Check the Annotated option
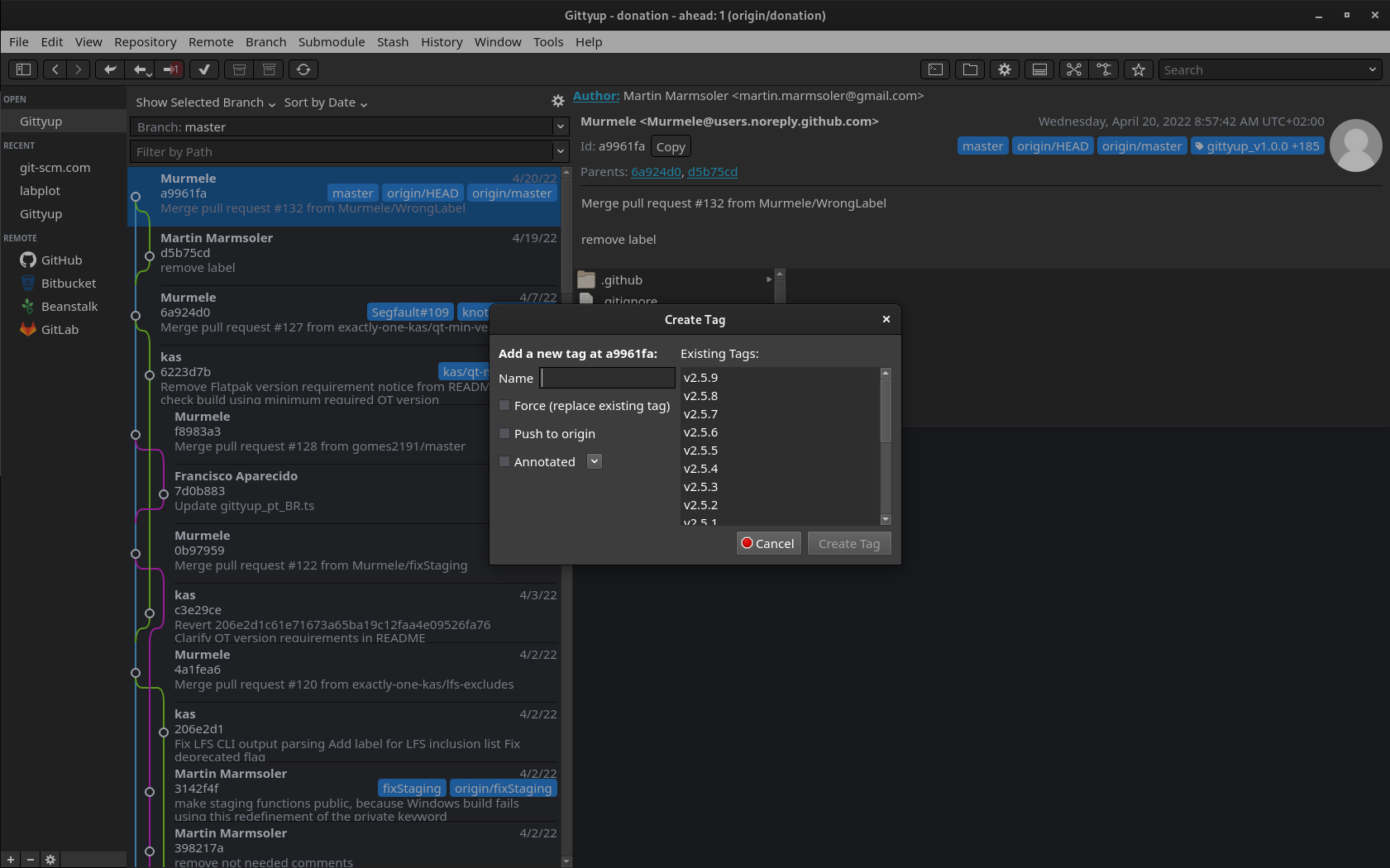1390x868 pixels. click(x=504, y=461)
